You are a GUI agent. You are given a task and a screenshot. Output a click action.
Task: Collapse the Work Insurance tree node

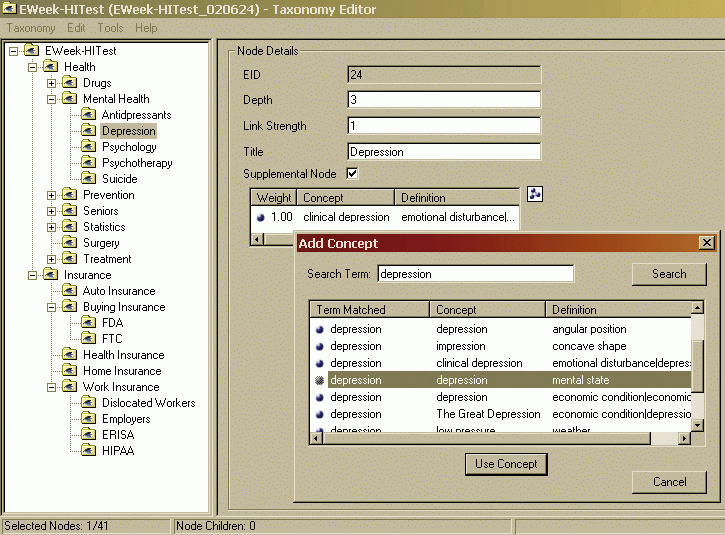[51, 387]
